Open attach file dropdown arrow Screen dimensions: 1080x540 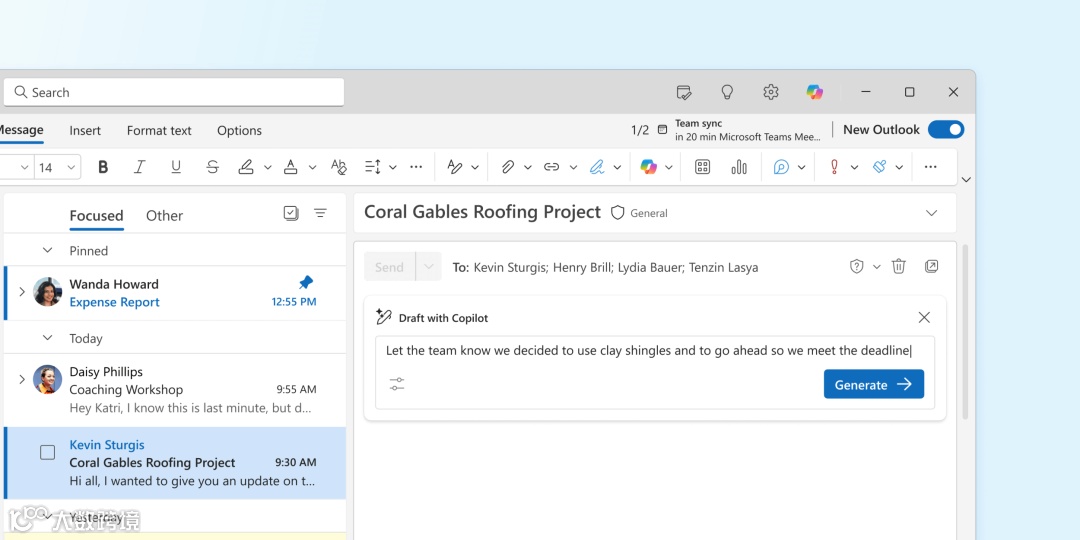tap(528, 167)
